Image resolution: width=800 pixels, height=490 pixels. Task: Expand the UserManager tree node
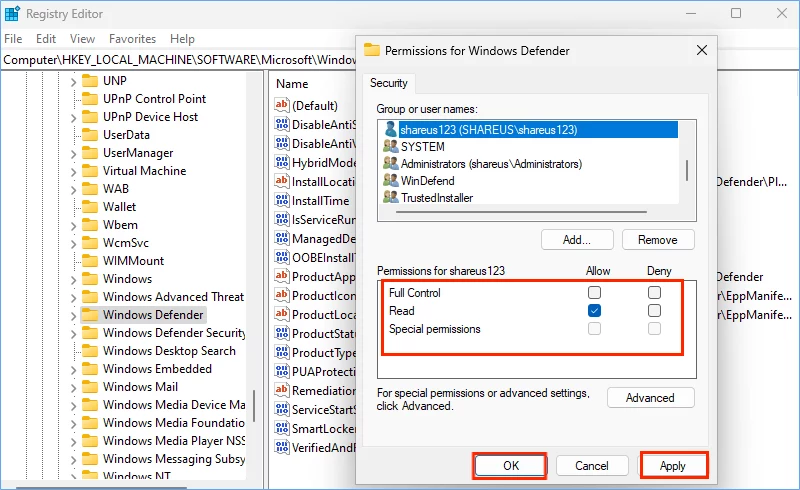(x=73, y=154)
